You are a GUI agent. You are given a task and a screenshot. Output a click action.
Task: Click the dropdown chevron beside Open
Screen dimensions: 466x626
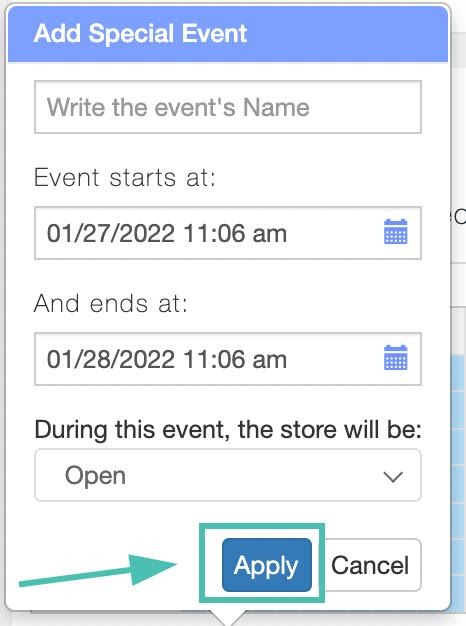click(x=393, y=477)
